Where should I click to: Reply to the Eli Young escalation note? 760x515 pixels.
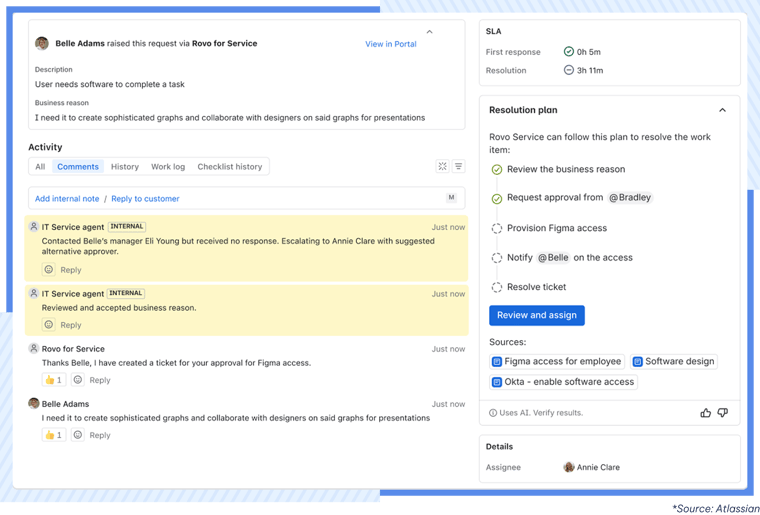coord(71,270)
